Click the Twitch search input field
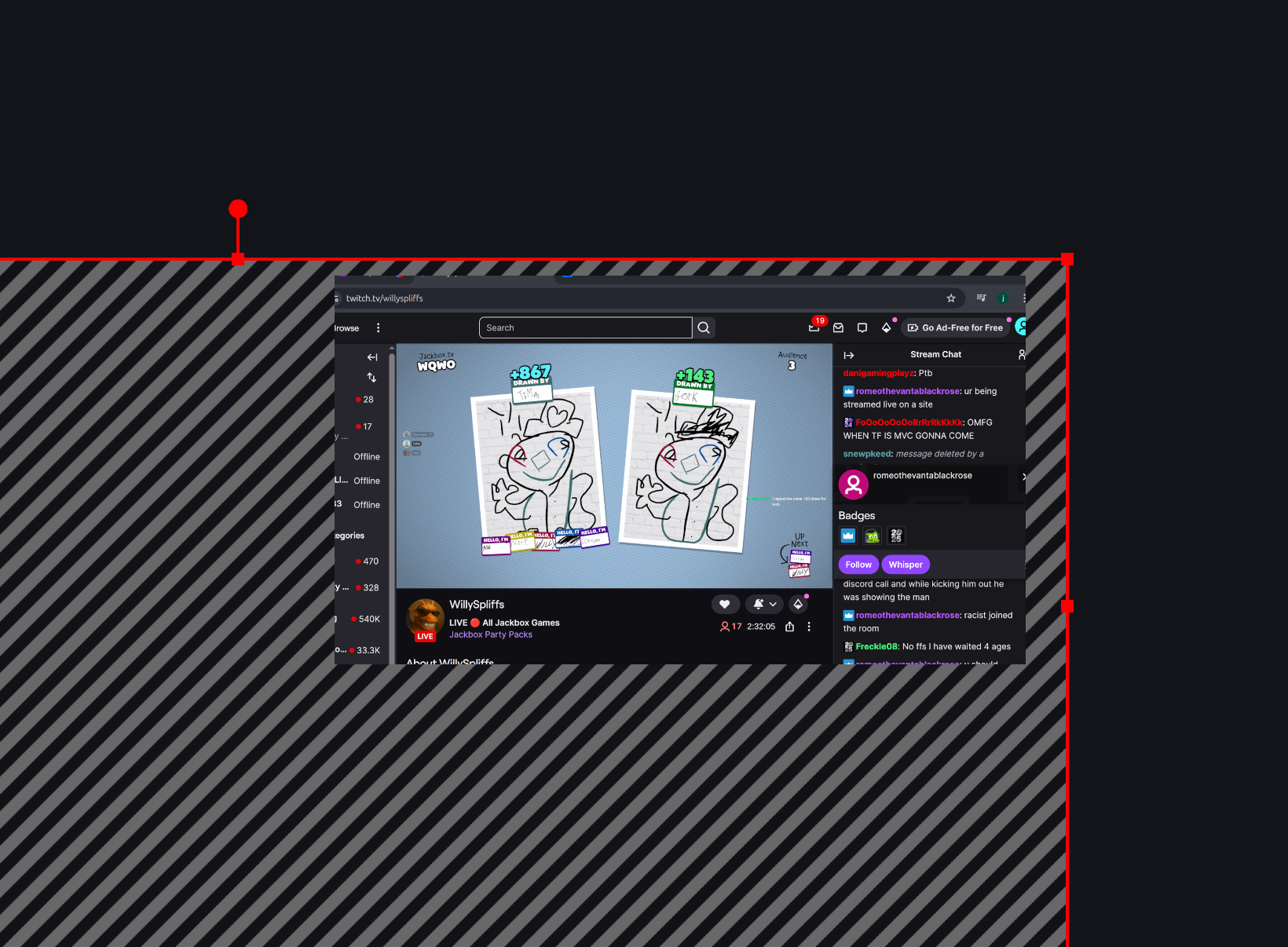This screenshot has height=947, width=1288. 585,328
